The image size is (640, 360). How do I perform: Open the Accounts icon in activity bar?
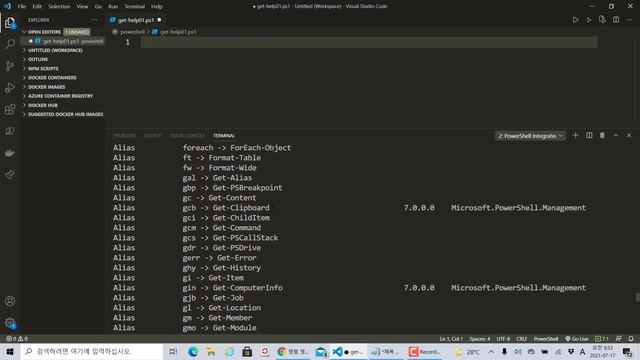10,301
